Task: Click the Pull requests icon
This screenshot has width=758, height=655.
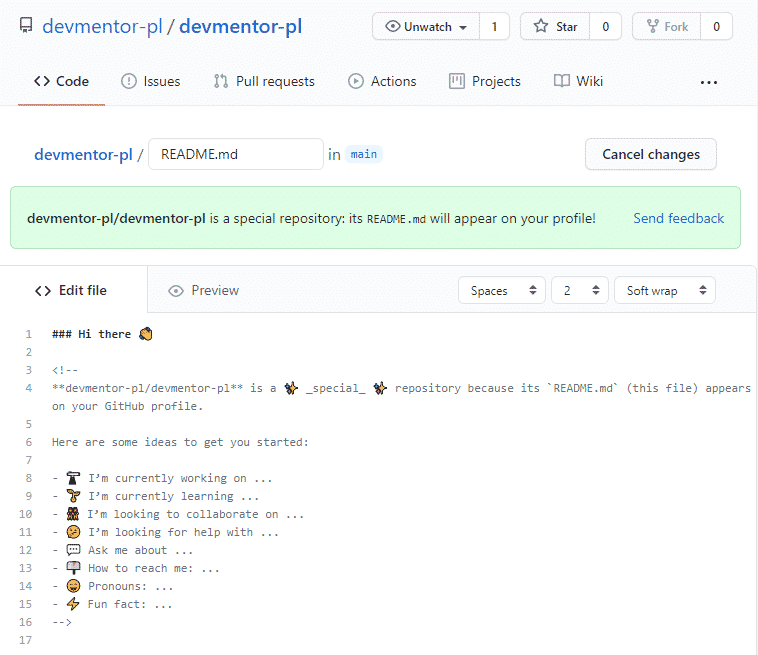Action: tap(220, 81)
